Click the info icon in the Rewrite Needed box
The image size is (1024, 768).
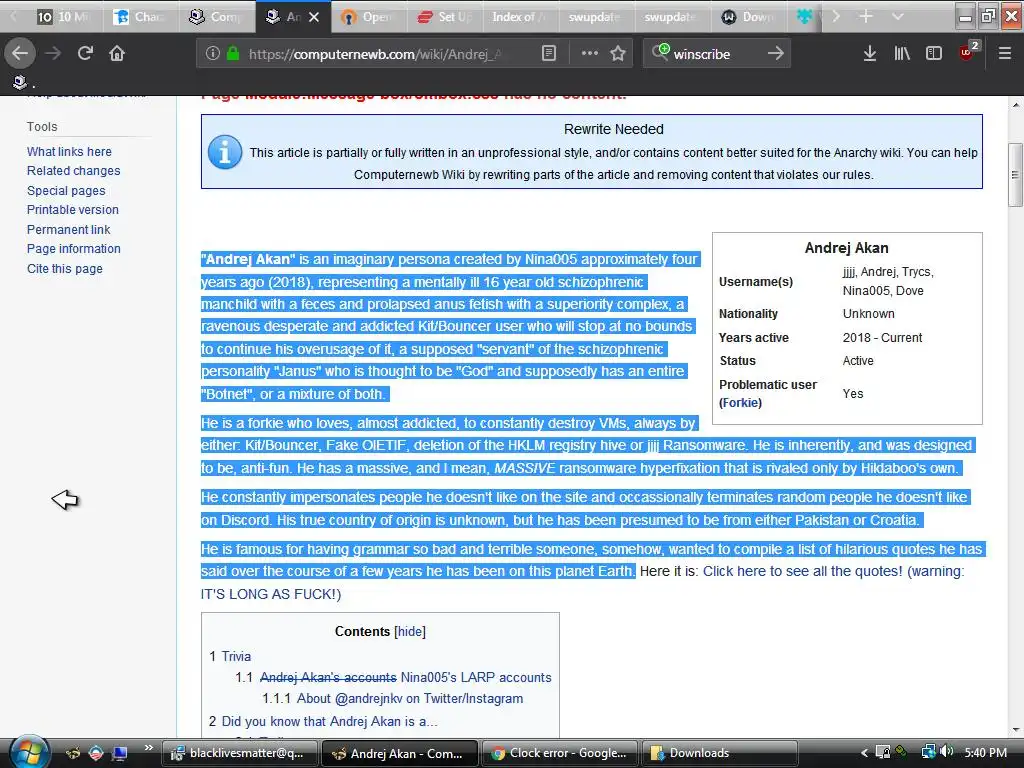[225, 152]
